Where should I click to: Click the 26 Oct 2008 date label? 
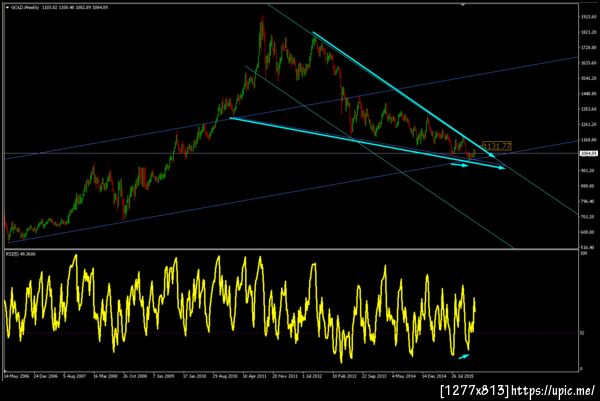tap(135, 376)
